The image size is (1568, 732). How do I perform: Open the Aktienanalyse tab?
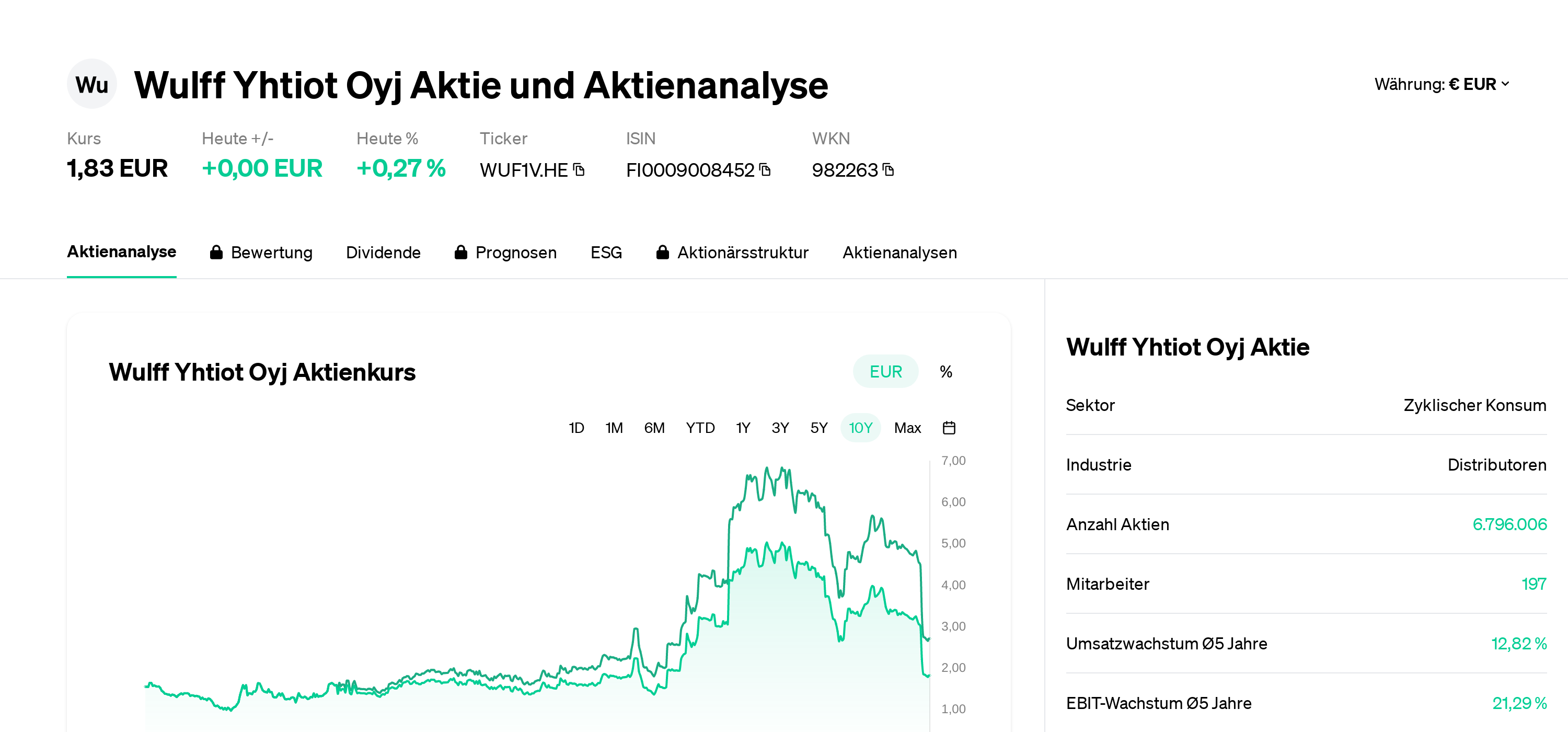(x=122, y=251)
